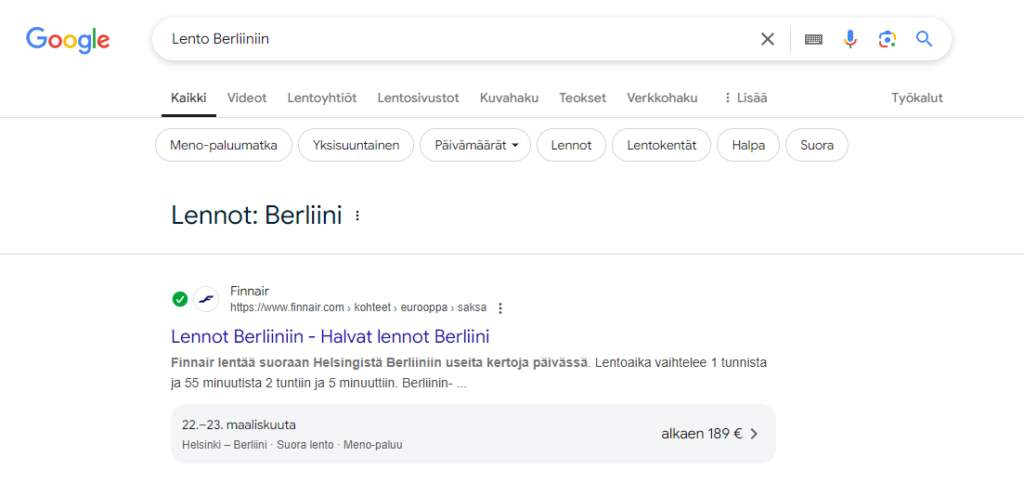
Task: Open the three-dot menu next to Finnair URL
Action: pos(500,307)
